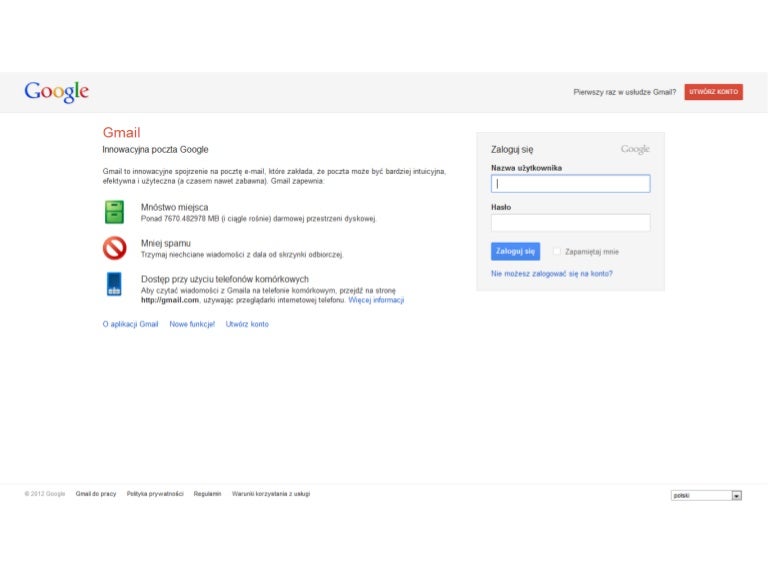Open Gmail do pracy footer link

click(96, 494)
